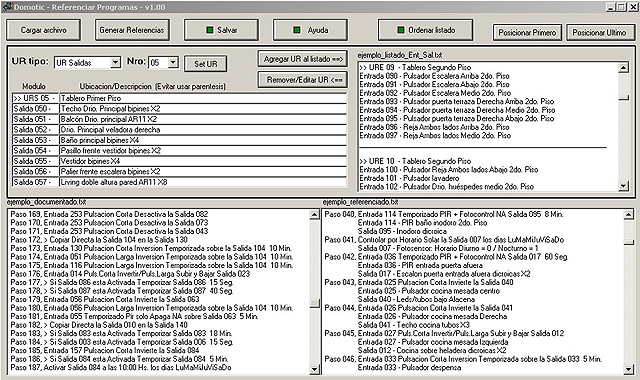
Task: Open the Nro number dropdown
Action: tap(173, 62)
